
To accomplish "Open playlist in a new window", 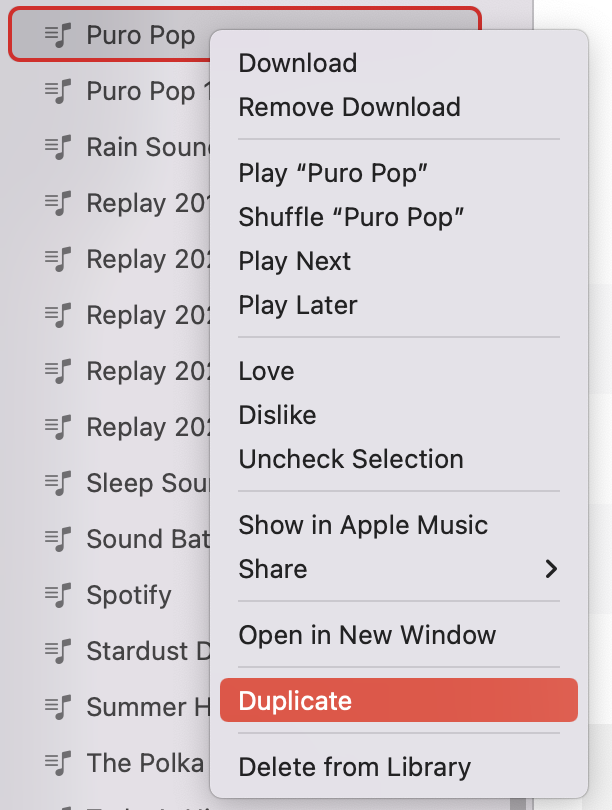I will click(368, 635).
